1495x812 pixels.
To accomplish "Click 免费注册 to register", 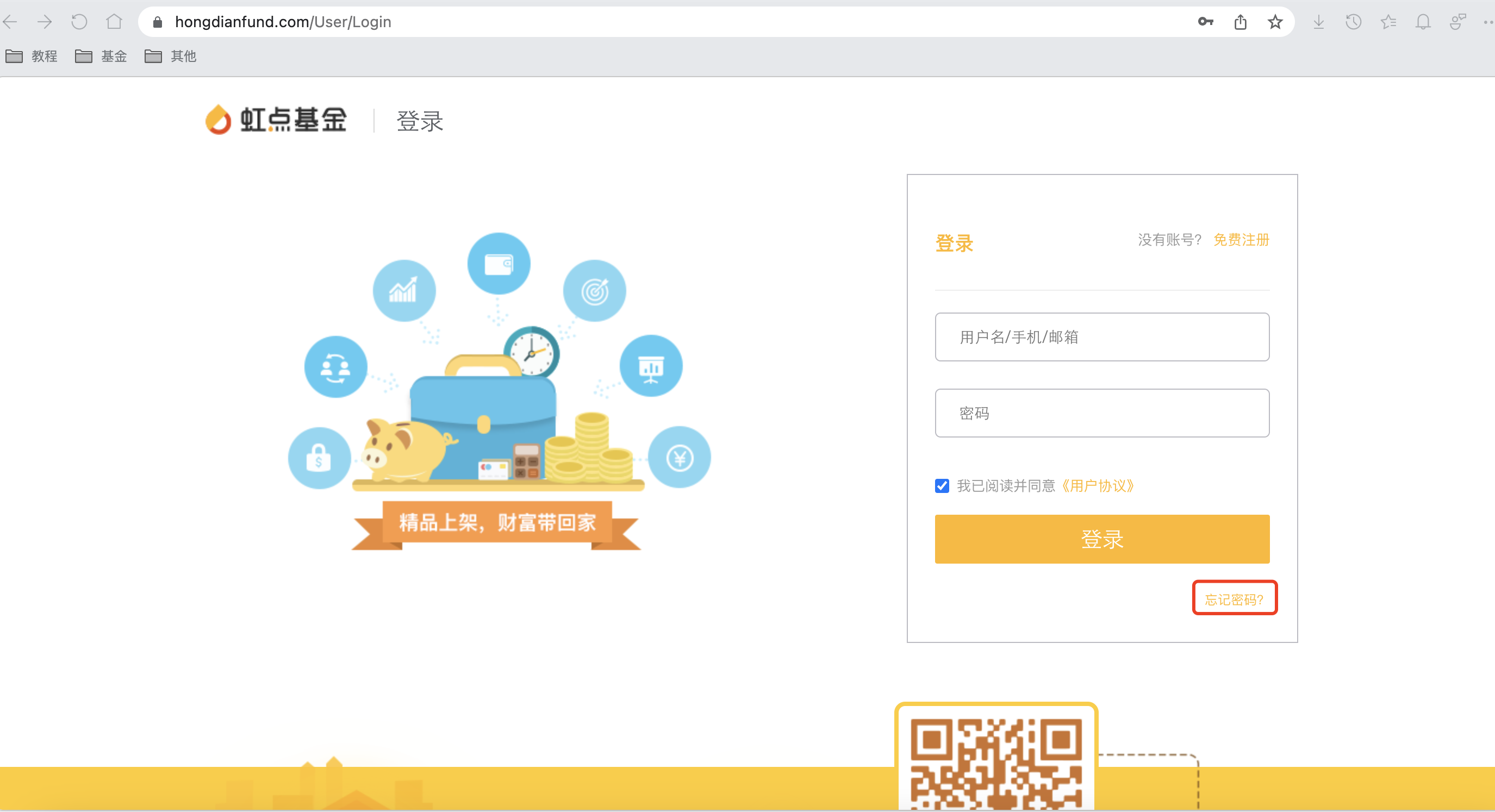I will [1241, 240].
